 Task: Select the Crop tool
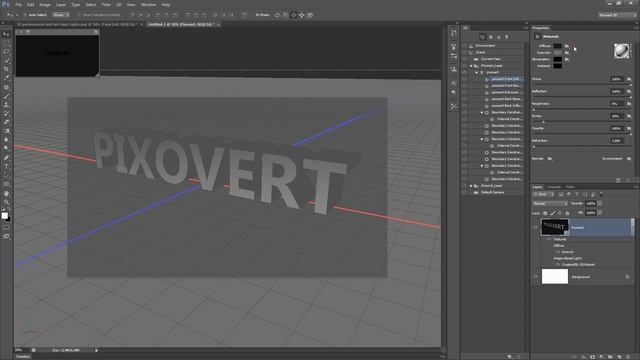[6, 69]
